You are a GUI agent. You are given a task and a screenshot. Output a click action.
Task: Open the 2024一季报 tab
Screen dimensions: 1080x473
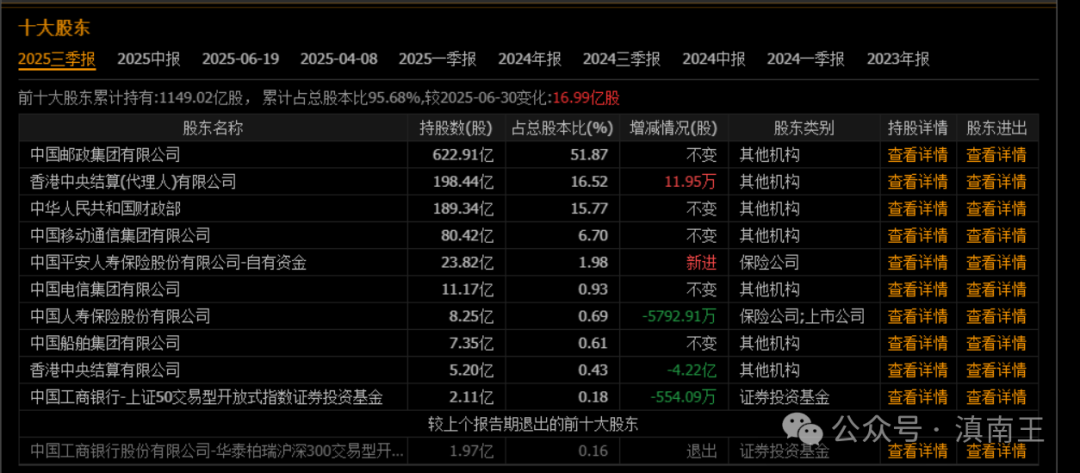pos(806,59)
